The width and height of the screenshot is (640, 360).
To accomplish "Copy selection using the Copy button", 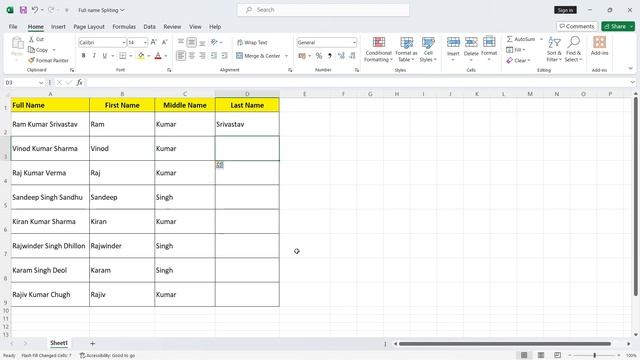I will click(x=38, y=50).
